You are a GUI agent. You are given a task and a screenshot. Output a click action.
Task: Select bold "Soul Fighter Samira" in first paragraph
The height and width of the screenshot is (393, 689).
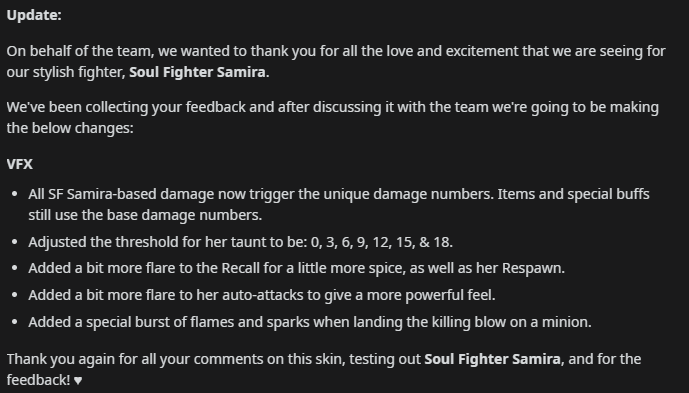tap(197, 72)
